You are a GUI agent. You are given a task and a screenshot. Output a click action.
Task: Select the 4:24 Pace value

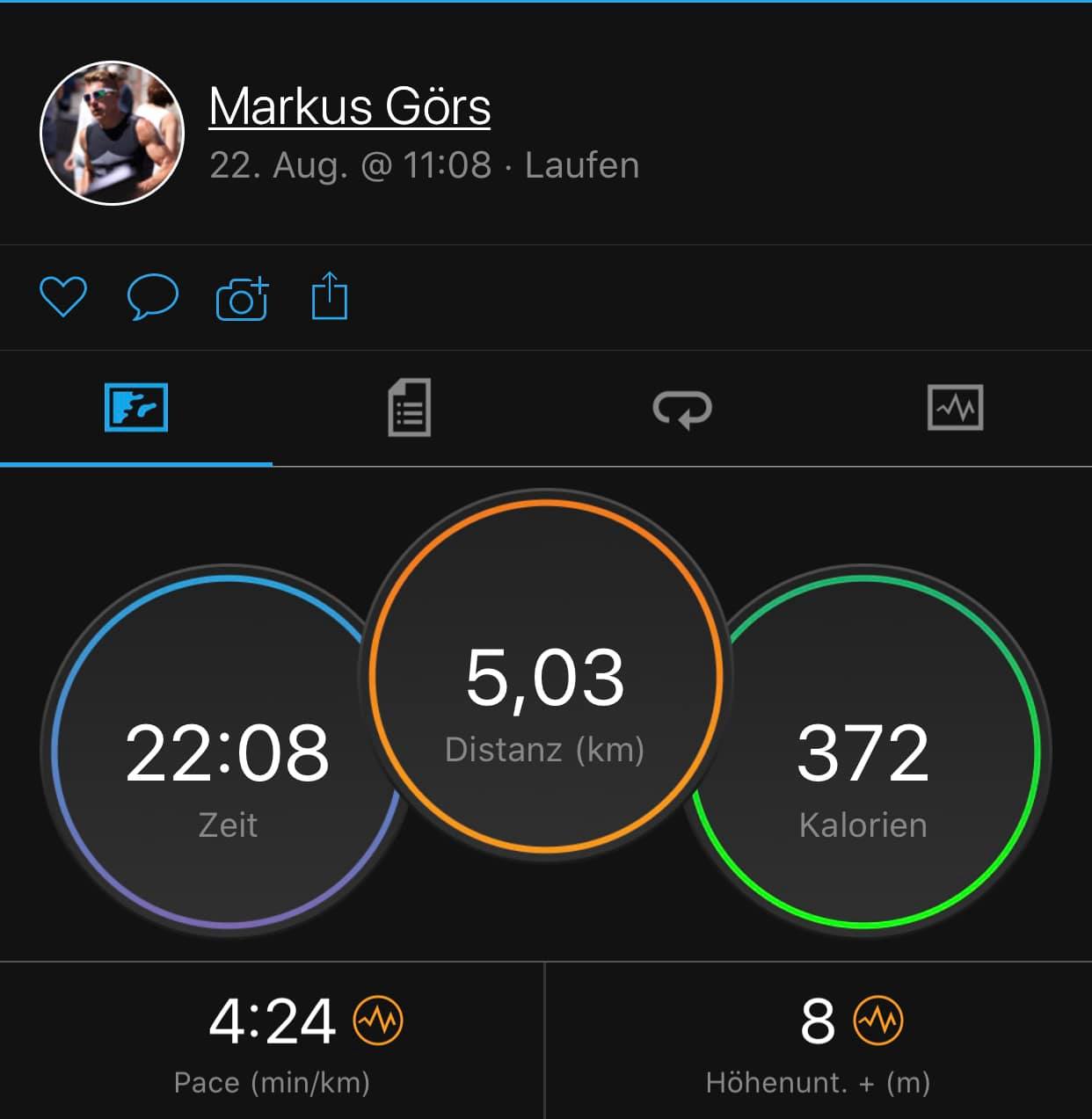point(273,1021)
